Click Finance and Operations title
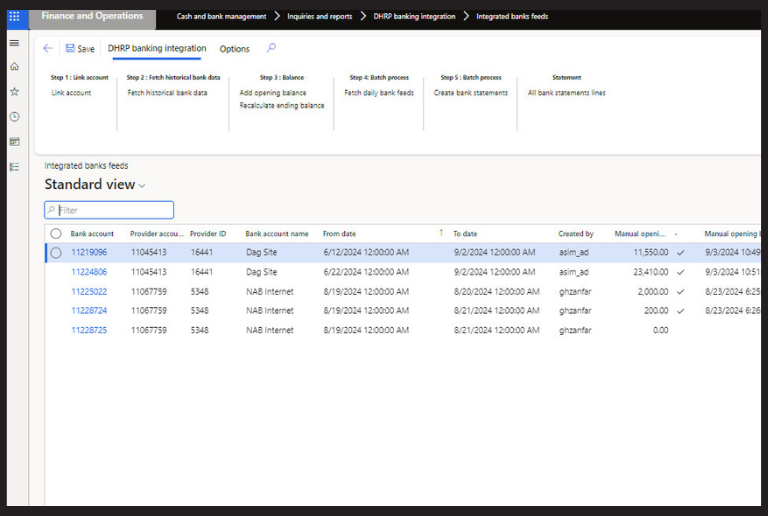The height and width of the screenshot is (516, 768). pos(92,16)
